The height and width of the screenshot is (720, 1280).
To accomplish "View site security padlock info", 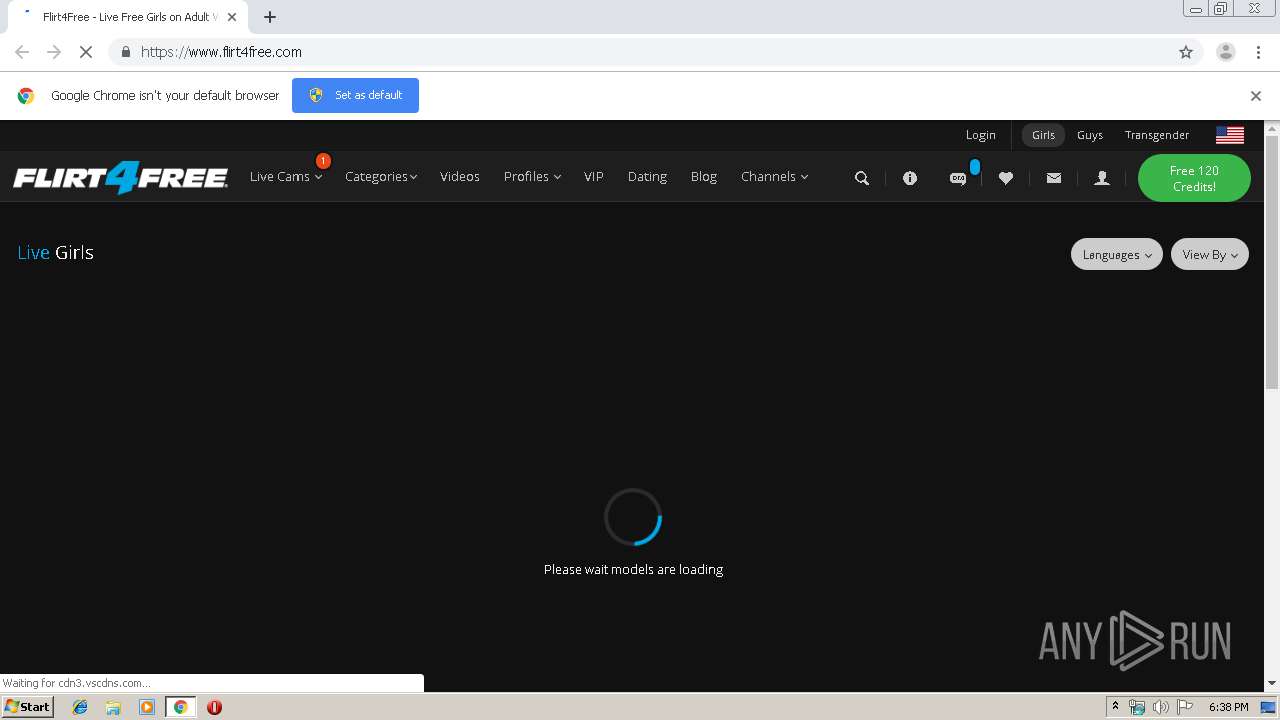I will click(x=125, y=52).
